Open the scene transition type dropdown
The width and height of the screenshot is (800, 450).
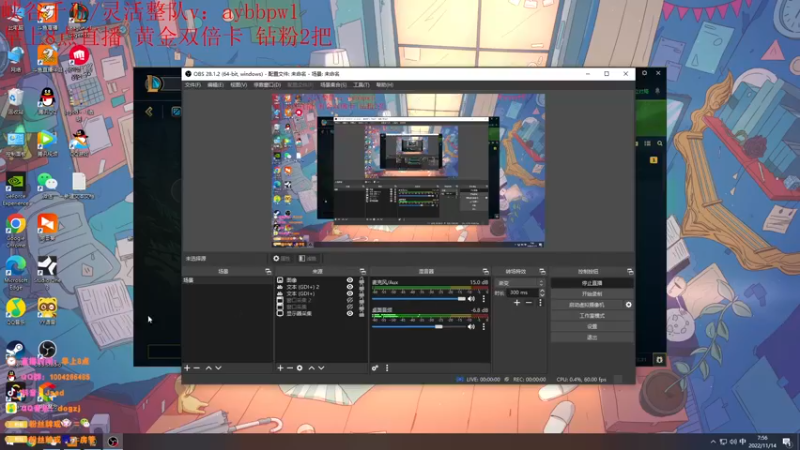click(520, 283)
